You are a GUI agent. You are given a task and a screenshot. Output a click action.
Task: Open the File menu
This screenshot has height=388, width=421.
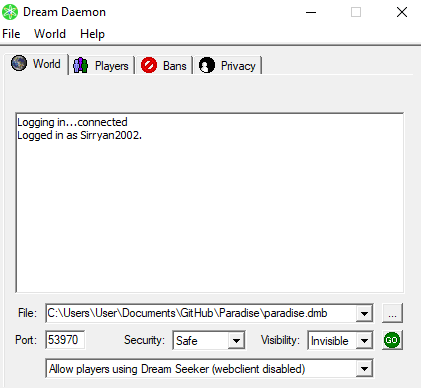(11, 34)
